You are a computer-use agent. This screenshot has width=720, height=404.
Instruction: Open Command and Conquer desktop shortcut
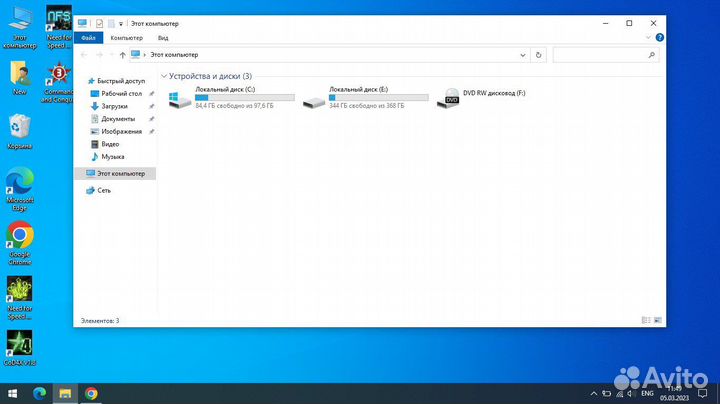[x=59, y=83]
